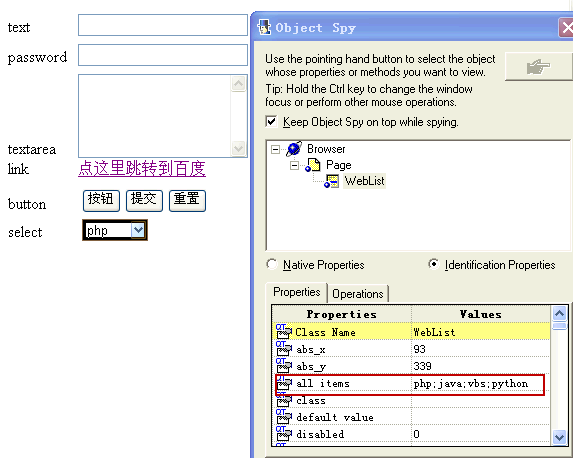Click the 重置 reset button

(x=187, y=201)
